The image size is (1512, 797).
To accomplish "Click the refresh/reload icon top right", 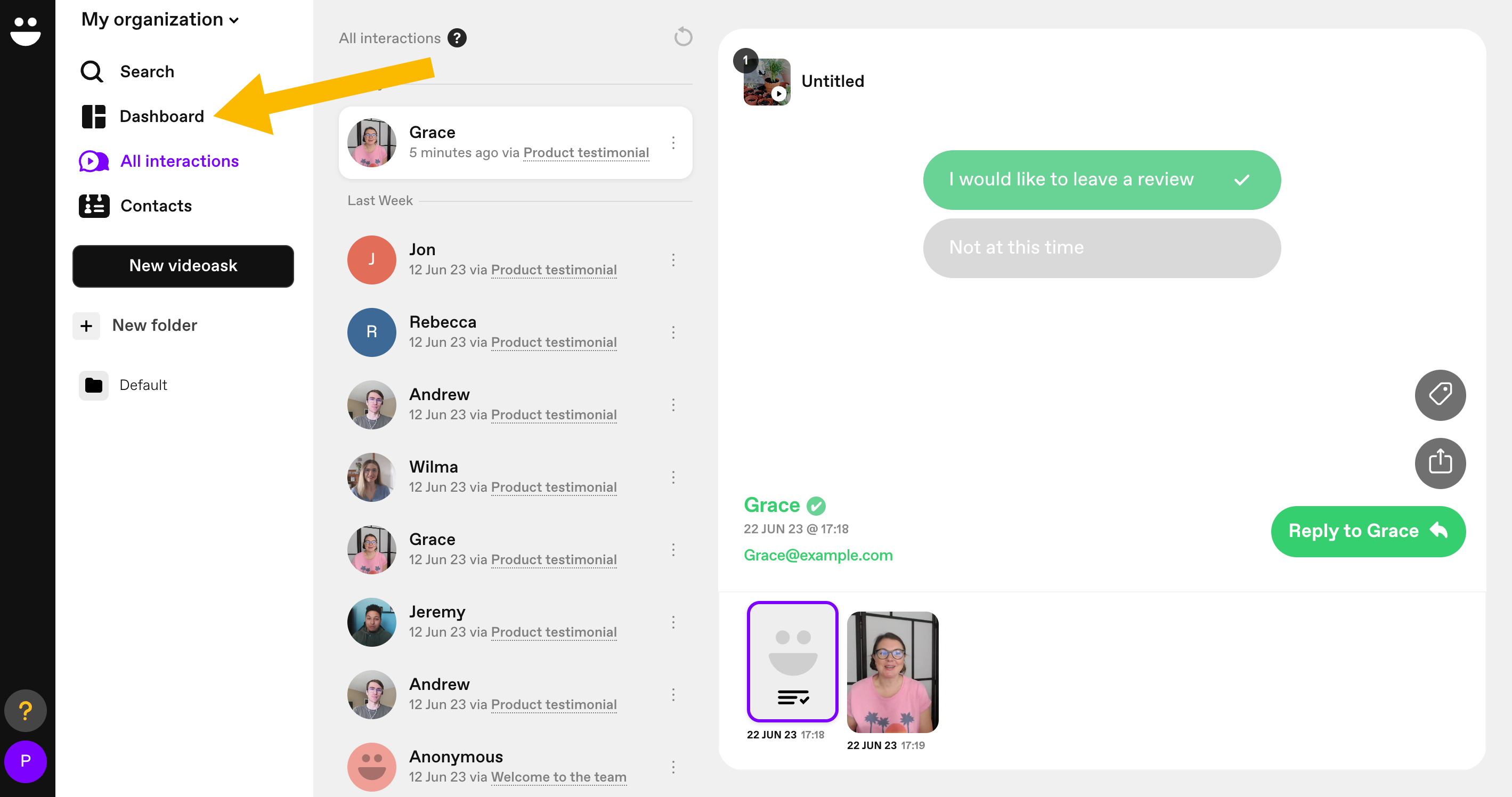I will (683, 37).
